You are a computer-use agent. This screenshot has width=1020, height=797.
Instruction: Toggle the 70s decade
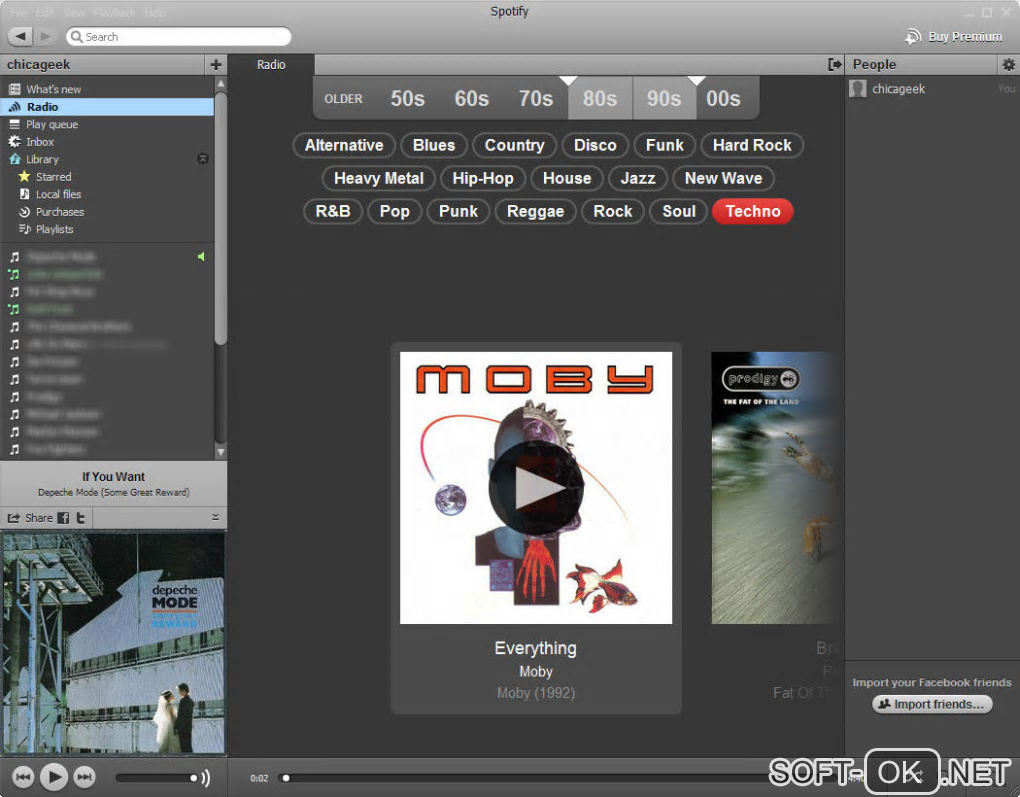[535, 99]
